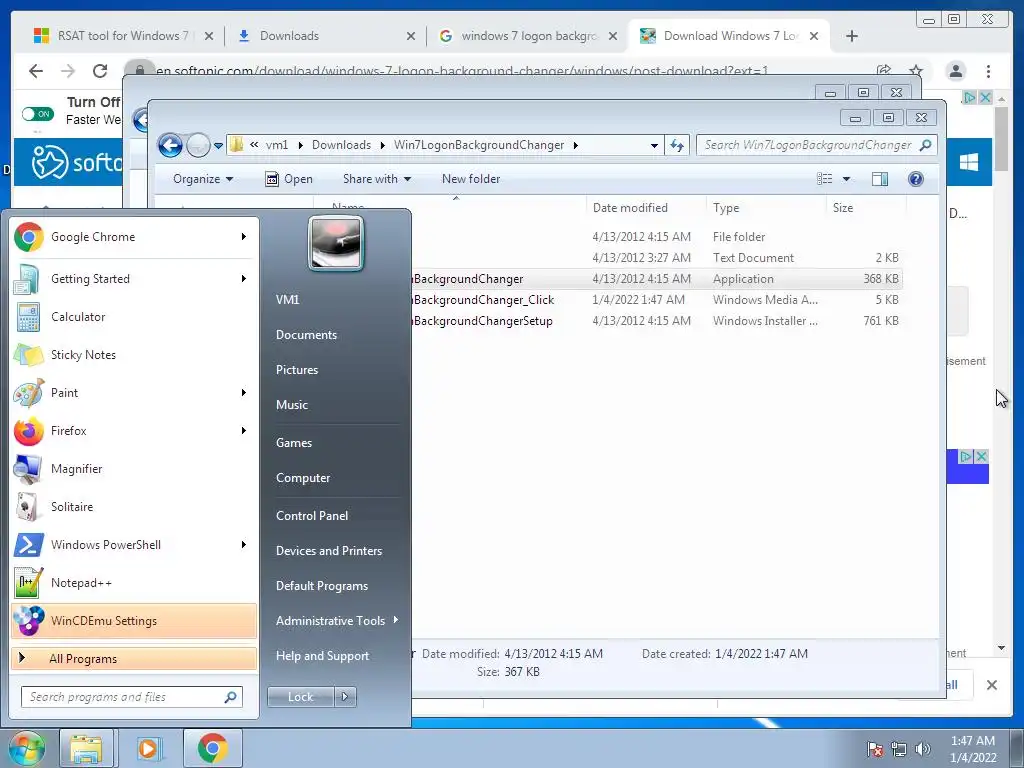Viewport: 1024px width, 768px height.
Task: Toggle the ON switch in webpage ad
Action: click(37, 114)
